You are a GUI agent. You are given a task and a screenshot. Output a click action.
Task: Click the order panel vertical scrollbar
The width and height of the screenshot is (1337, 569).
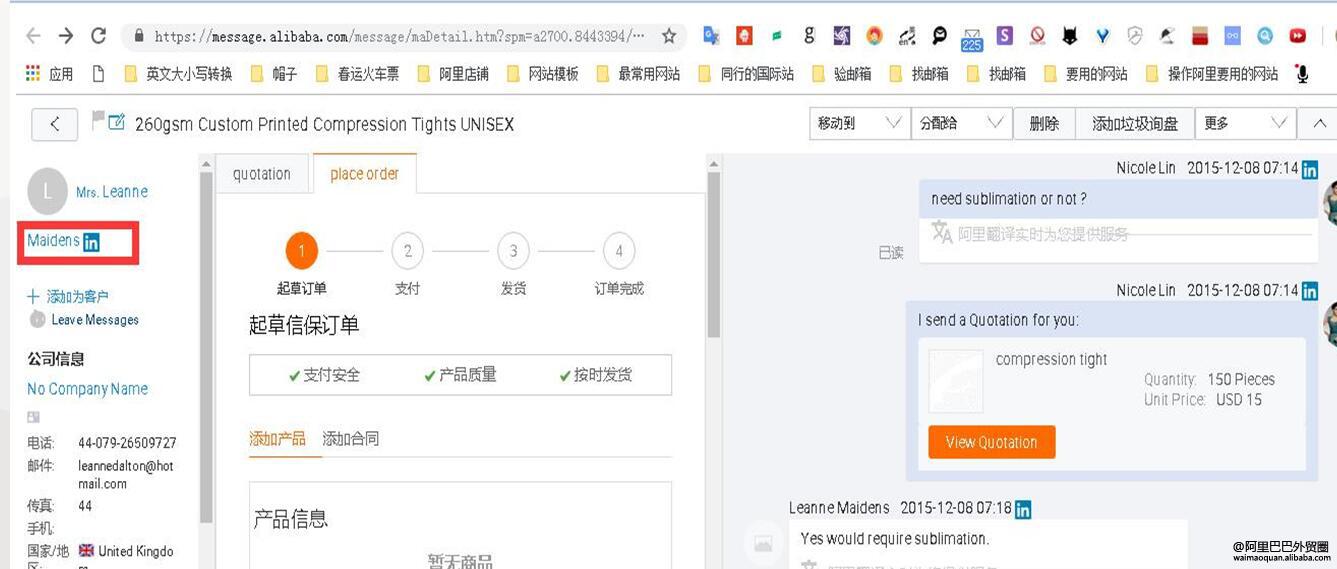pyautogui.click(x=713, y=254)
